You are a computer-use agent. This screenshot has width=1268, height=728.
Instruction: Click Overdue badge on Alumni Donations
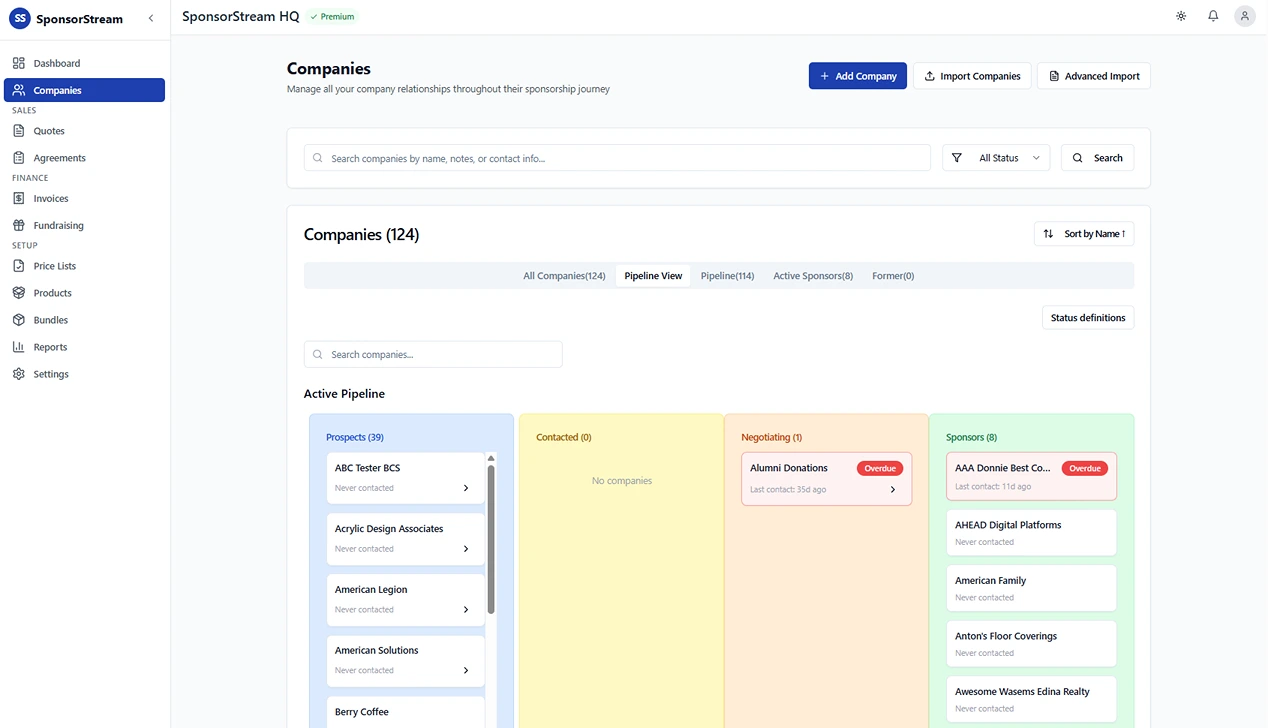(x=880, y=468)
